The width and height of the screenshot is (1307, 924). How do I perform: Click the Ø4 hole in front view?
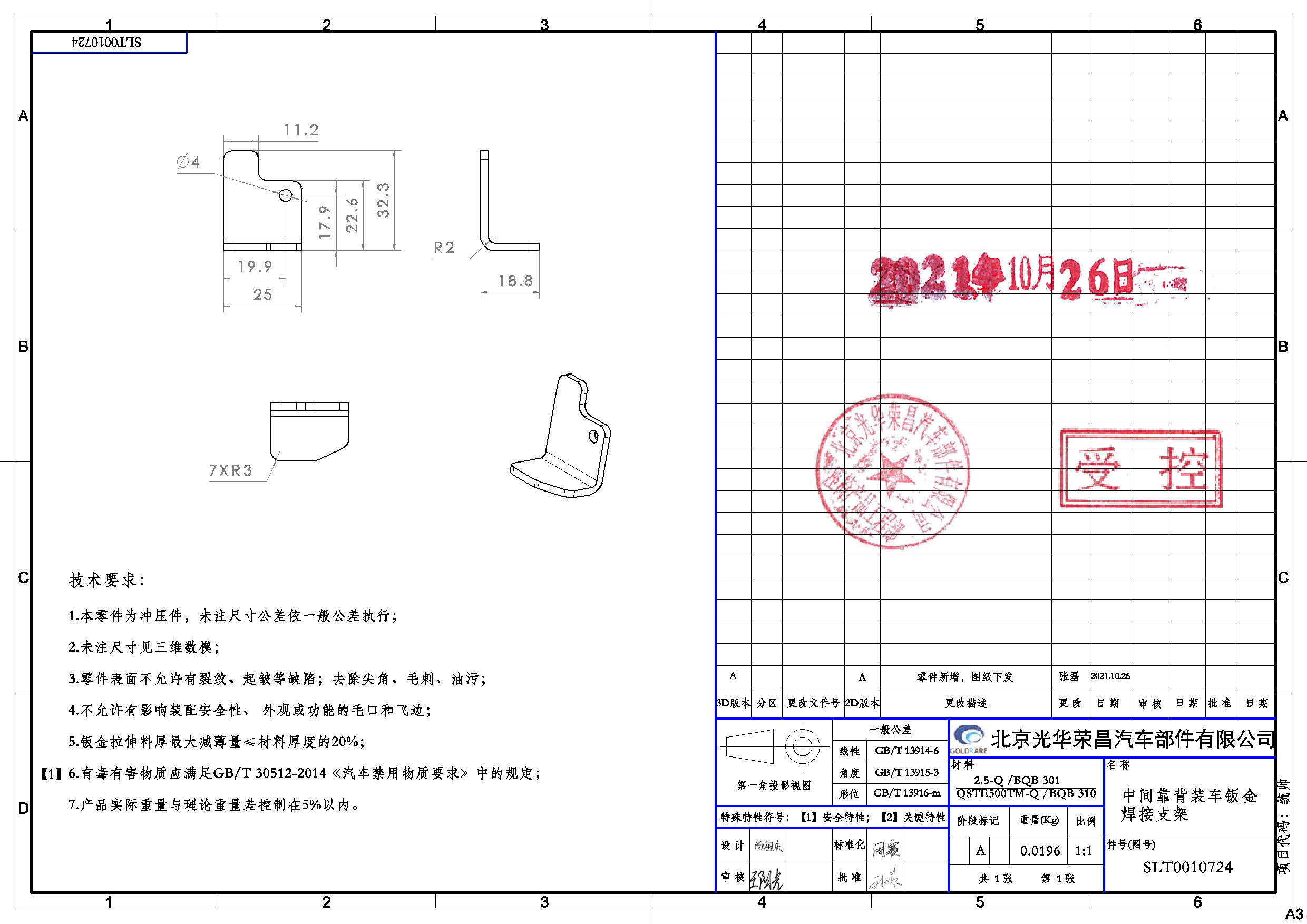(285, 195)
